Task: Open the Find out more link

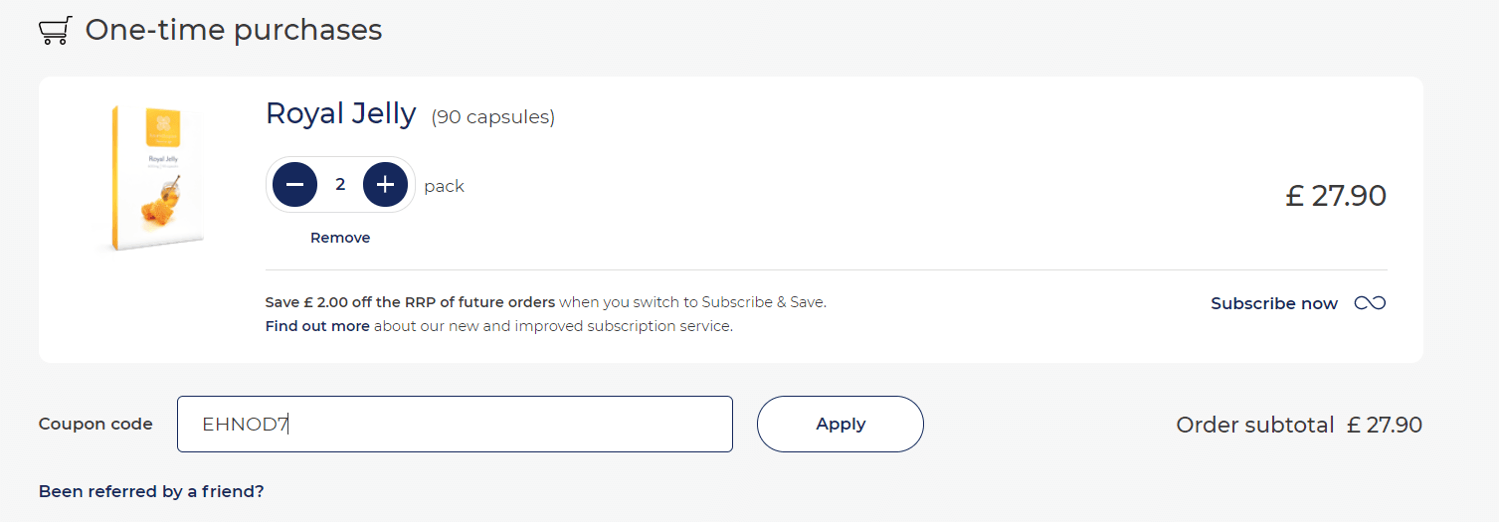Action: point(317,326)
